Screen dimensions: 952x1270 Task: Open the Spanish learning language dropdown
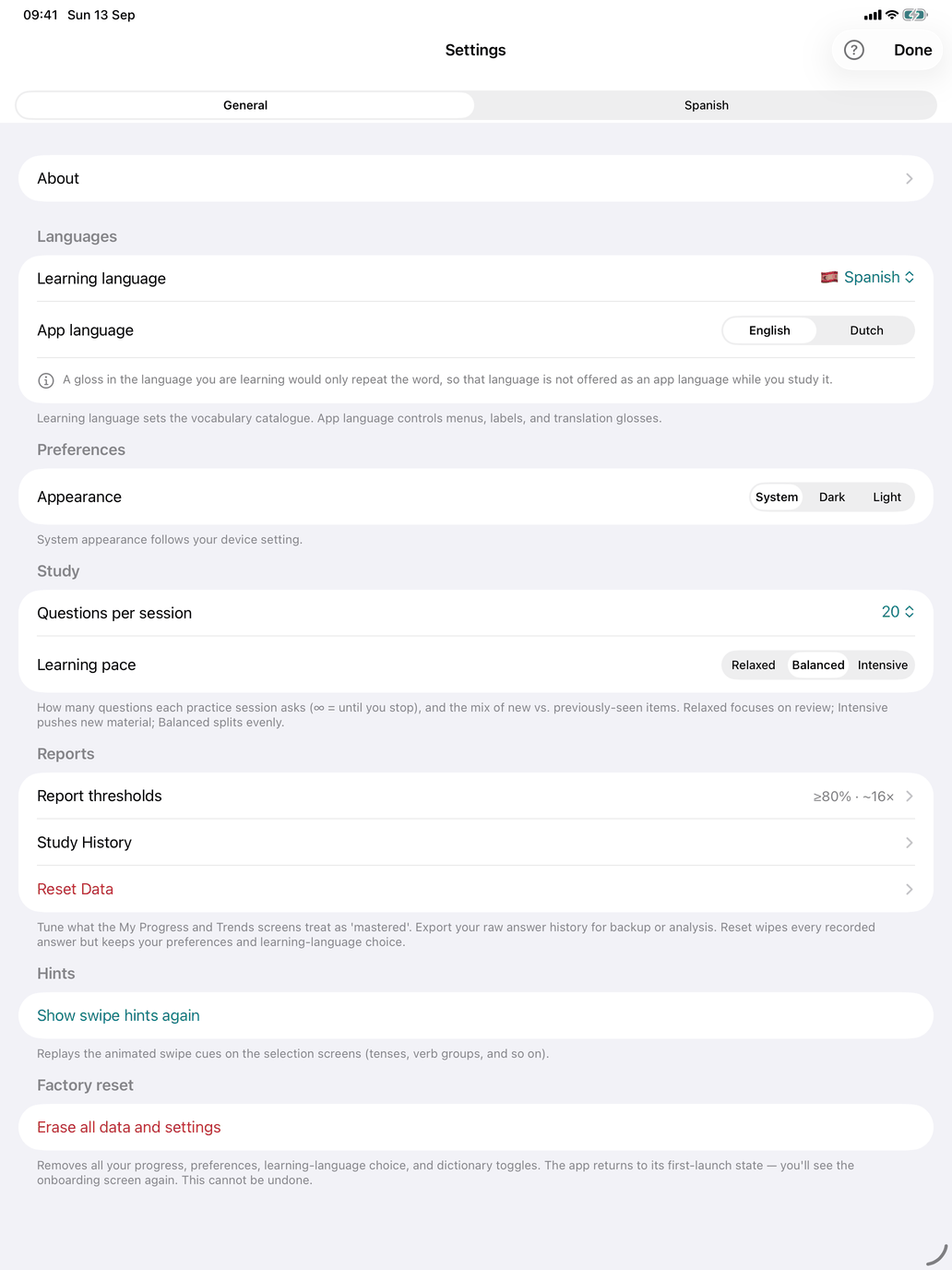coord(868,277)
